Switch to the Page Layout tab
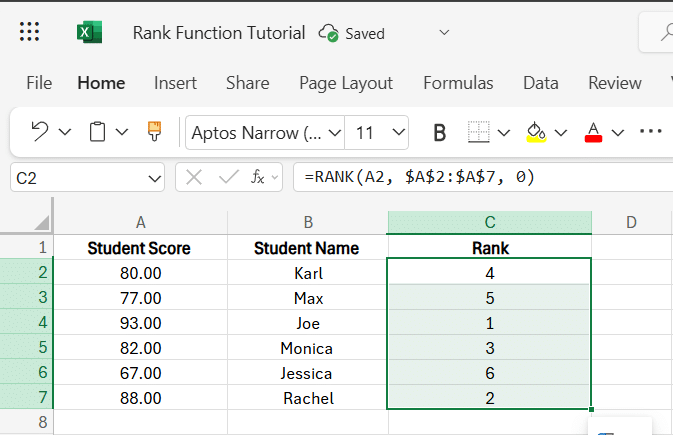Image resolution: width=673 pixels, height=435 pixels. [346, 83]
